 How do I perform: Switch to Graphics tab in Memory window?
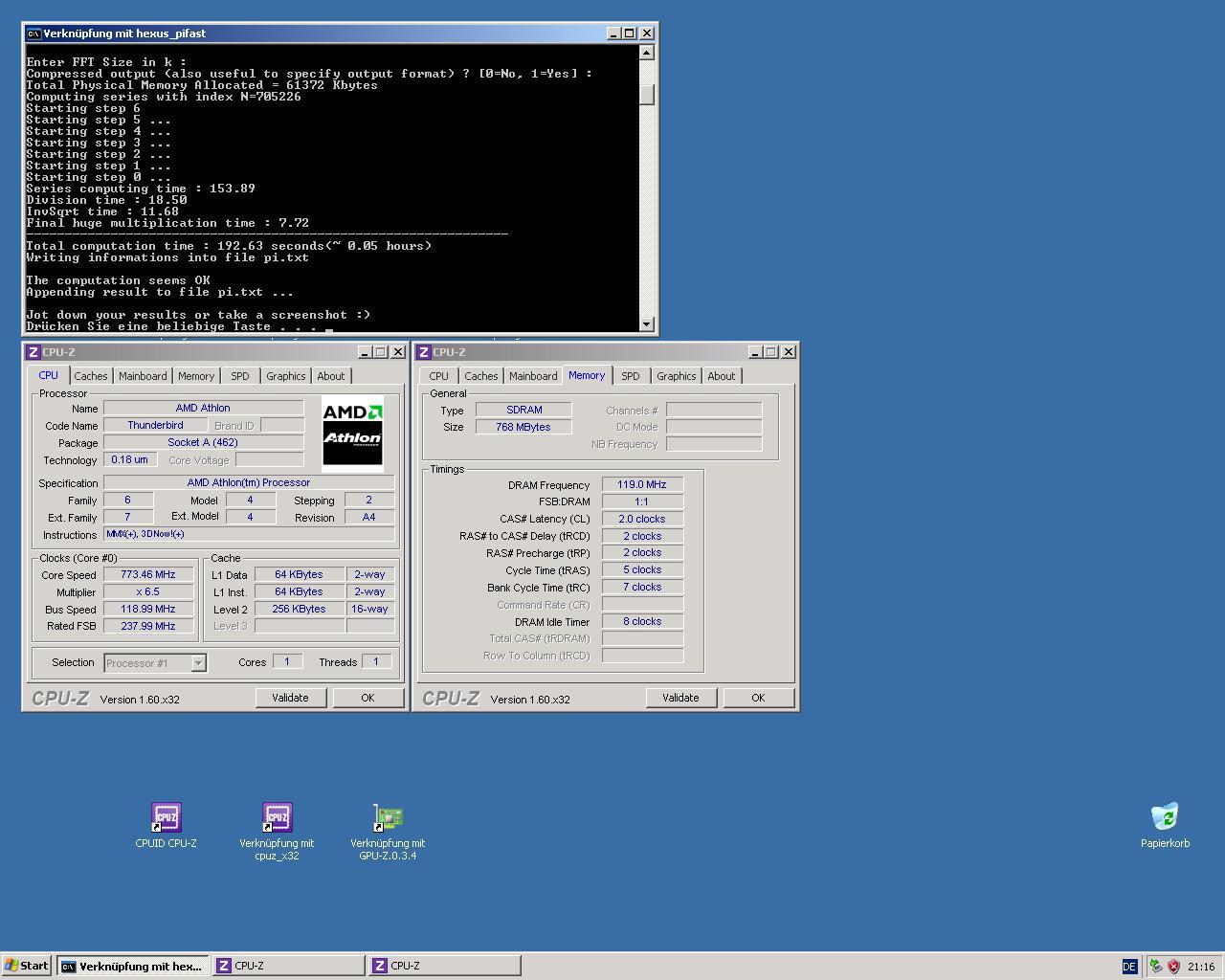677,376
